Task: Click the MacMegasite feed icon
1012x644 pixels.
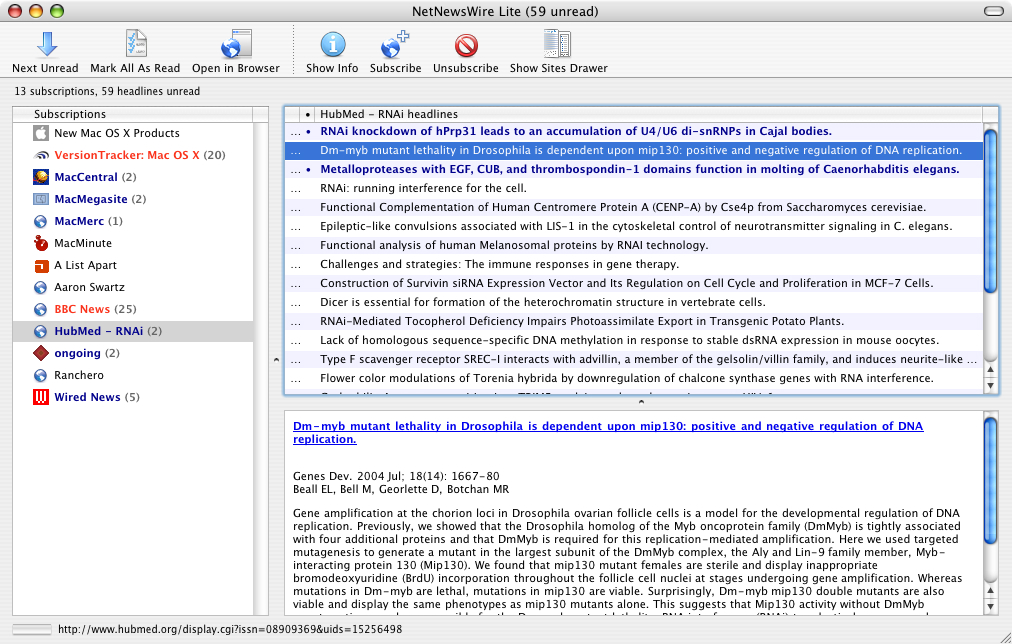Action: click(x=41, y=199)
